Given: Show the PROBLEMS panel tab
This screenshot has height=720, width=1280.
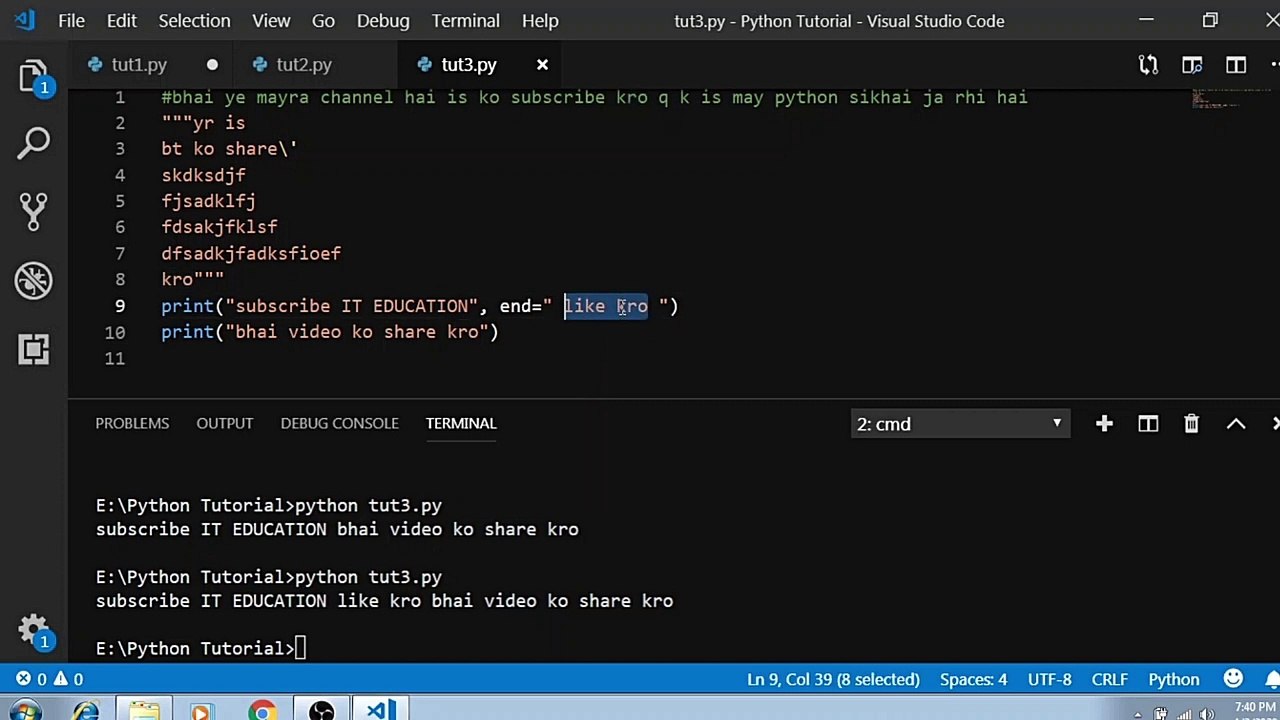Looking at the screenshot, I should point(132,423).
